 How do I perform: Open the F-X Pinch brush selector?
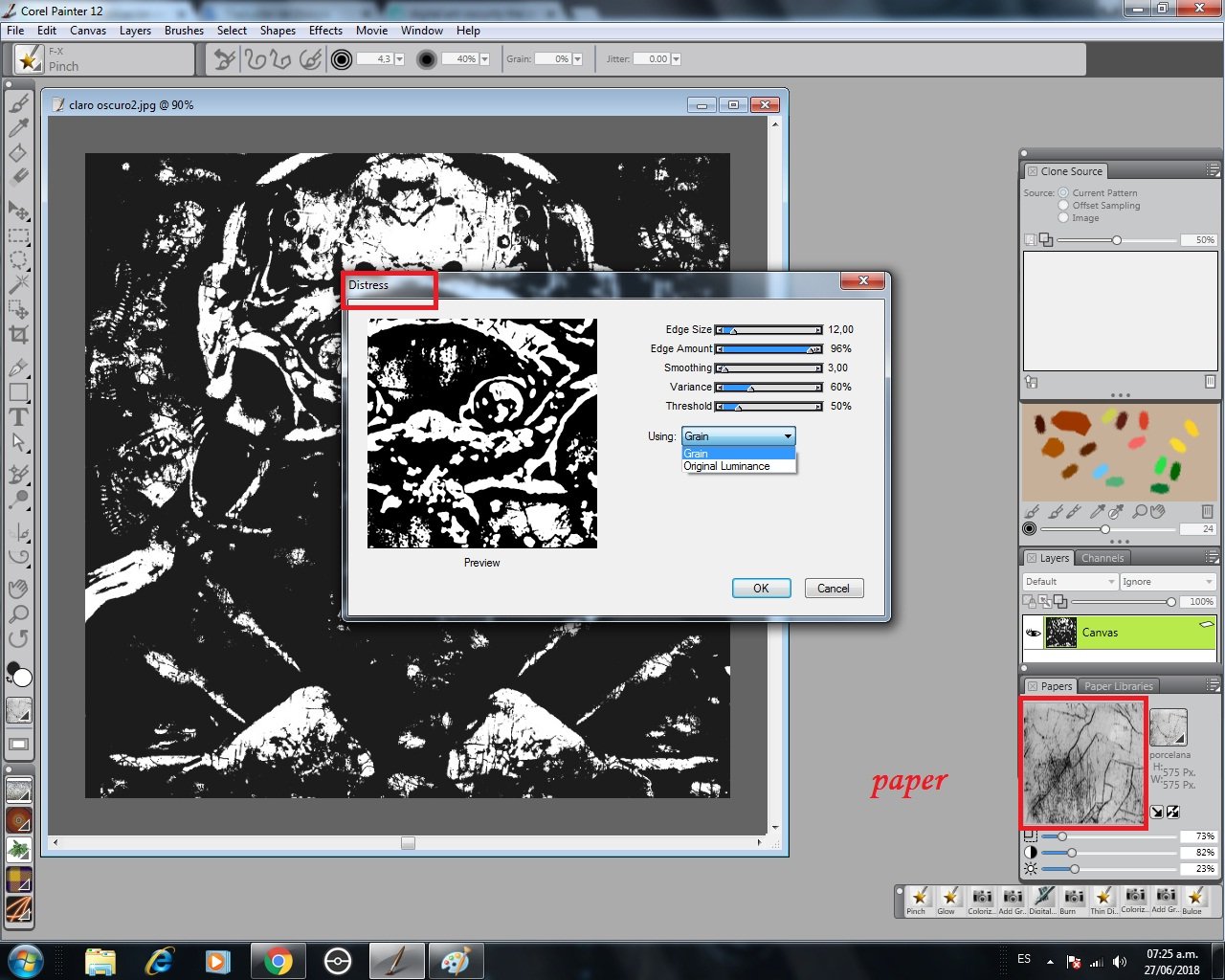coord(30,59)
